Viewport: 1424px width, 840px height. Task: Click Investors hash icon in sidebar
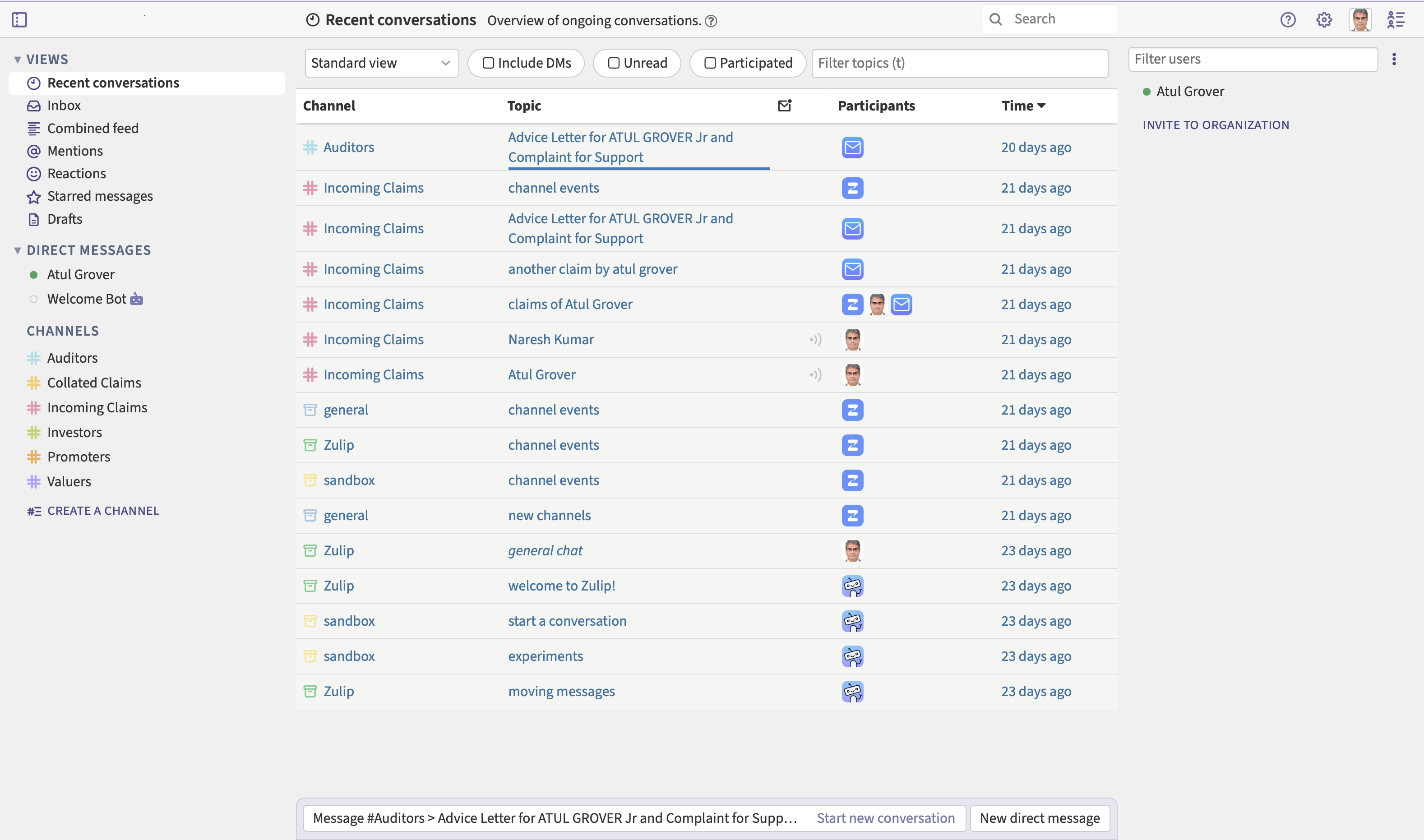click(x=34, y=433)
